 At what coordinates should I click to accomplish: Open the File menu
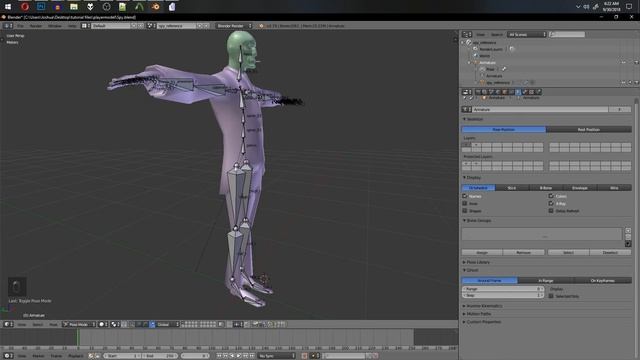(x=20, y=26)
